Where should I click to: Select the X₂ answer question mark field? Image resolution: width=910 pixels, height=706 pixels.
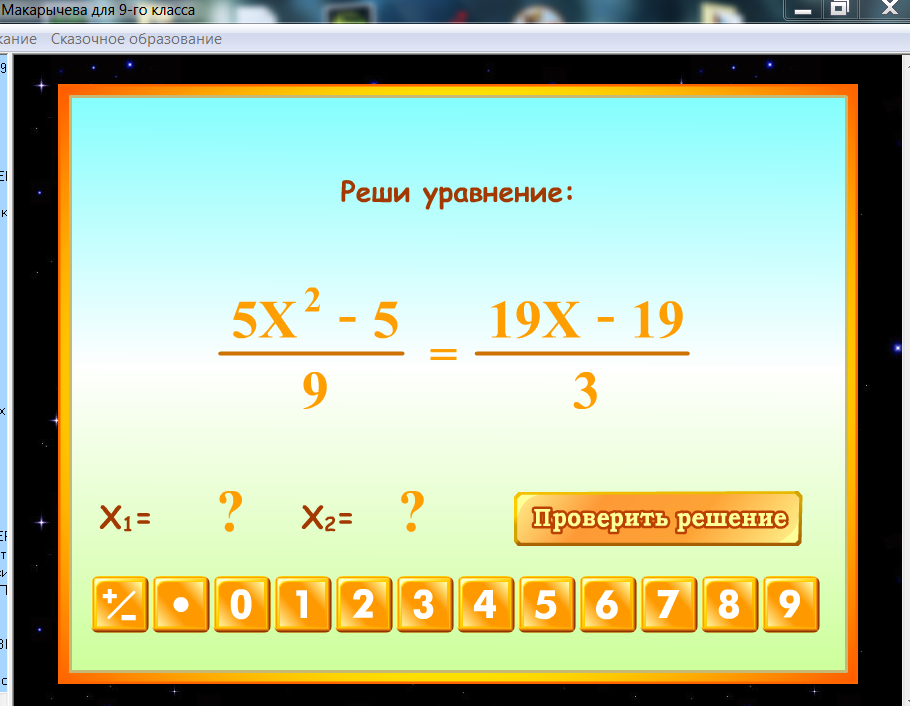point(412,514)
